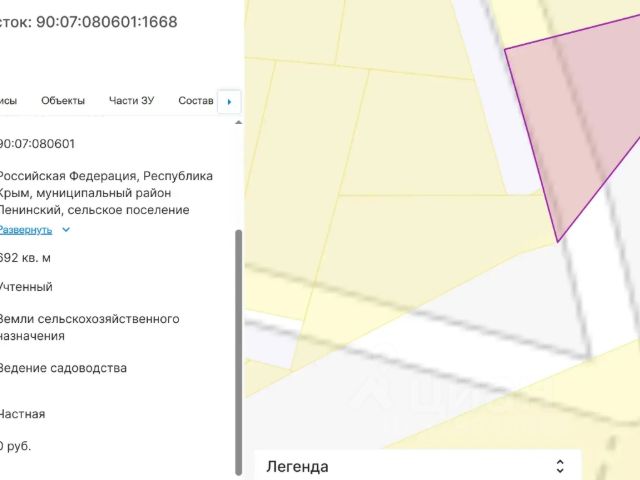The width and height of the screenshot is (640, 480).
Task: Click the parcel heading number 90:07:080601:1668
Action: click(107, 22)
